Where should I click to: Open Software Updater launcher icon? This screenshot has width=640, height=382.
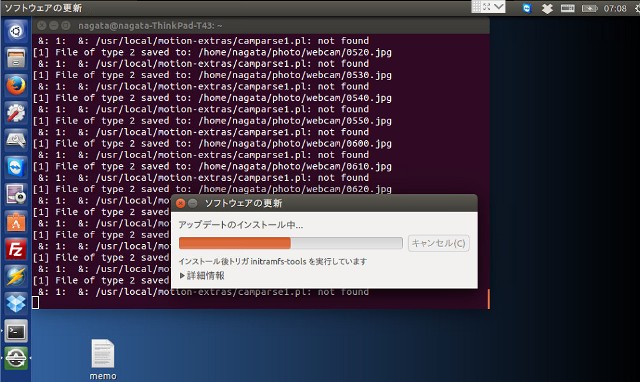tap(16, 358)
